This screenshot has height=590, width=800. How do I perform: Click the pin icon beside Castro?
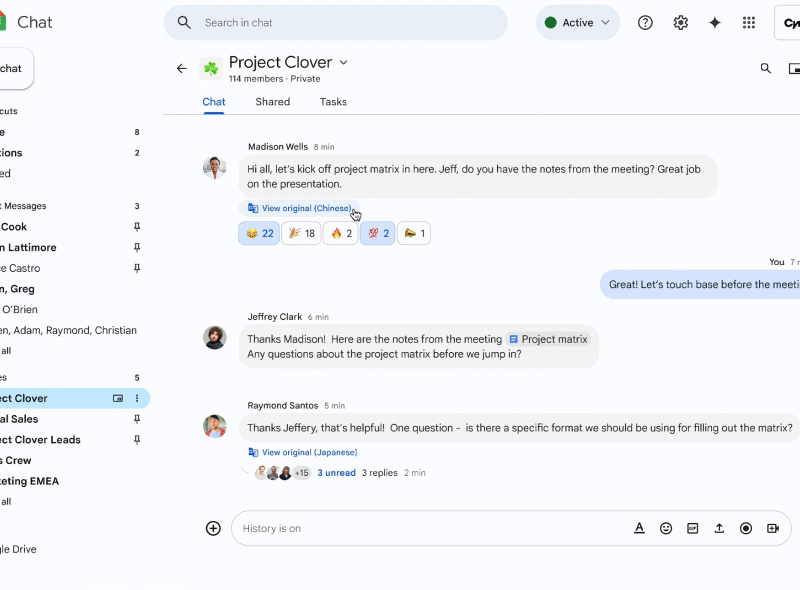click(x=137, y=268)
